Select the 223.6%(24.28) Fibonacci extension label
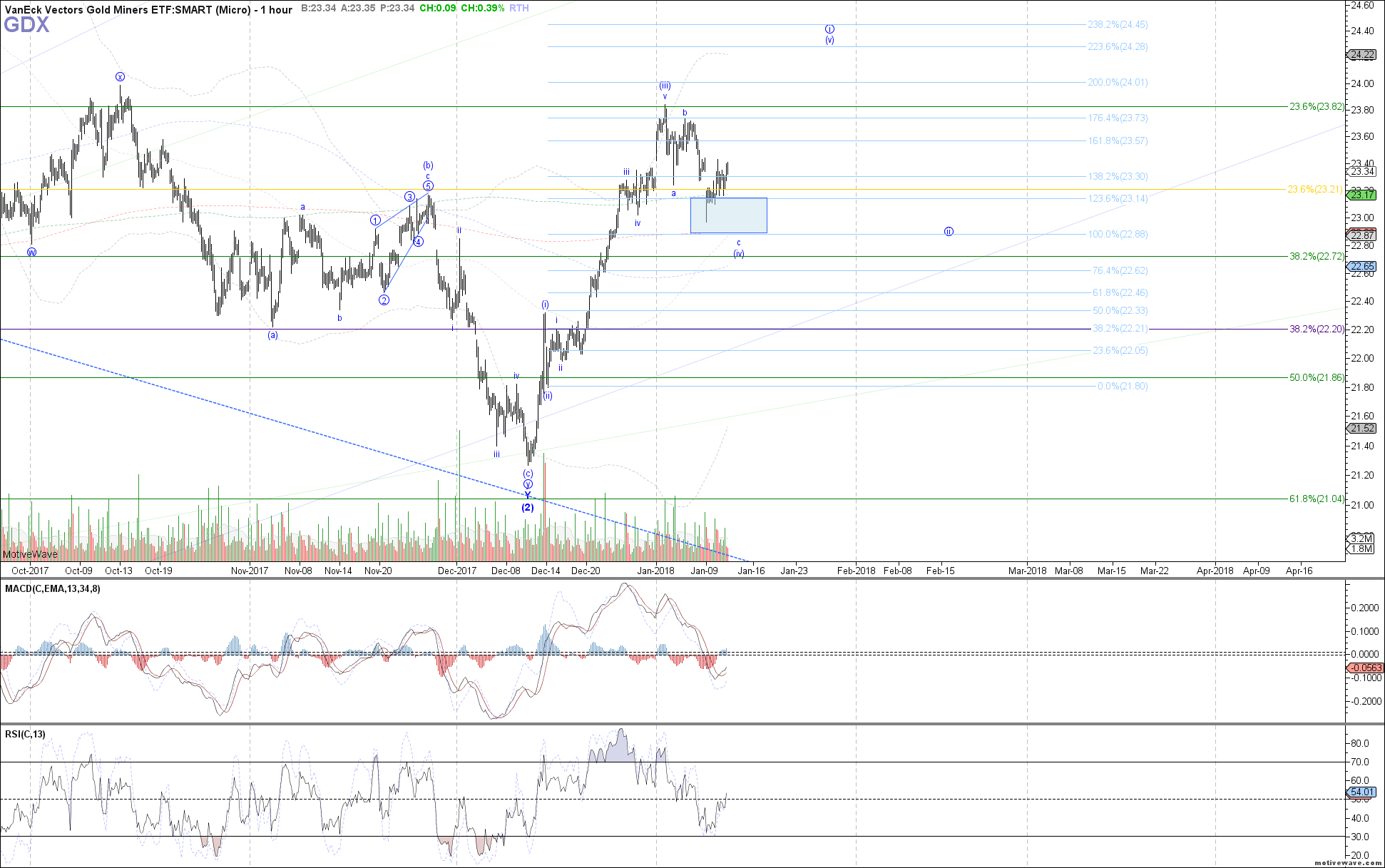The width and height of the screenshot is (1385, 868). pyautogui.click(x=1118, y=46)
